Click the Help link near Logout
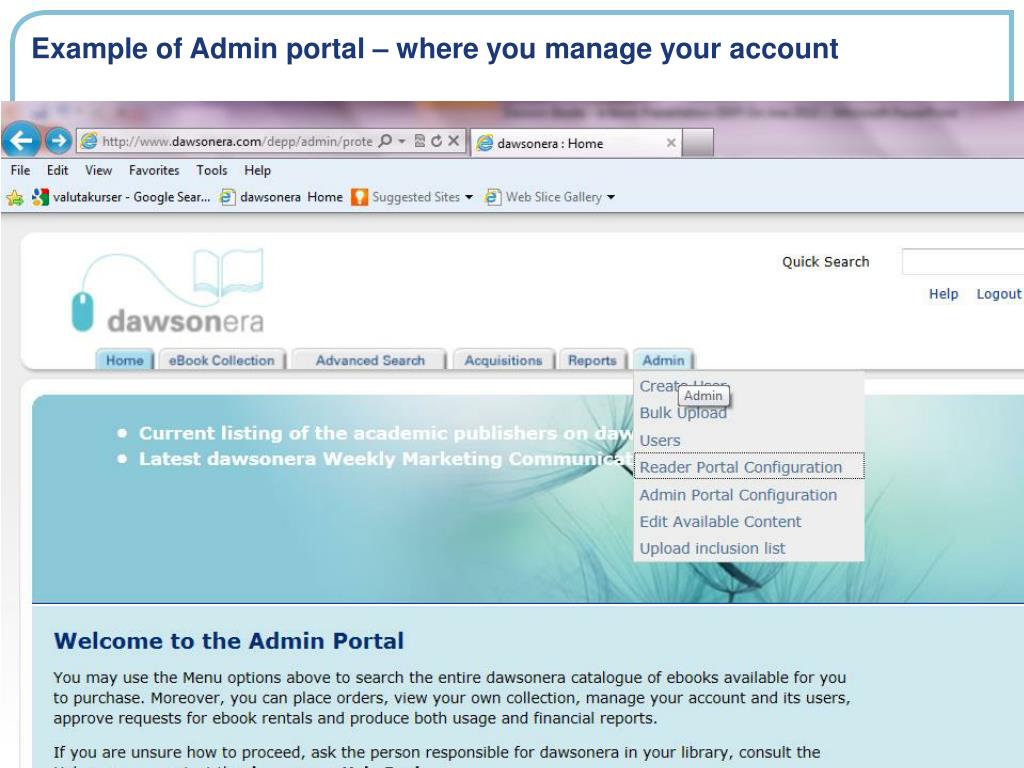Viewport: 1024px width, 768px height. pyautogui.click(x=944, y=294)
